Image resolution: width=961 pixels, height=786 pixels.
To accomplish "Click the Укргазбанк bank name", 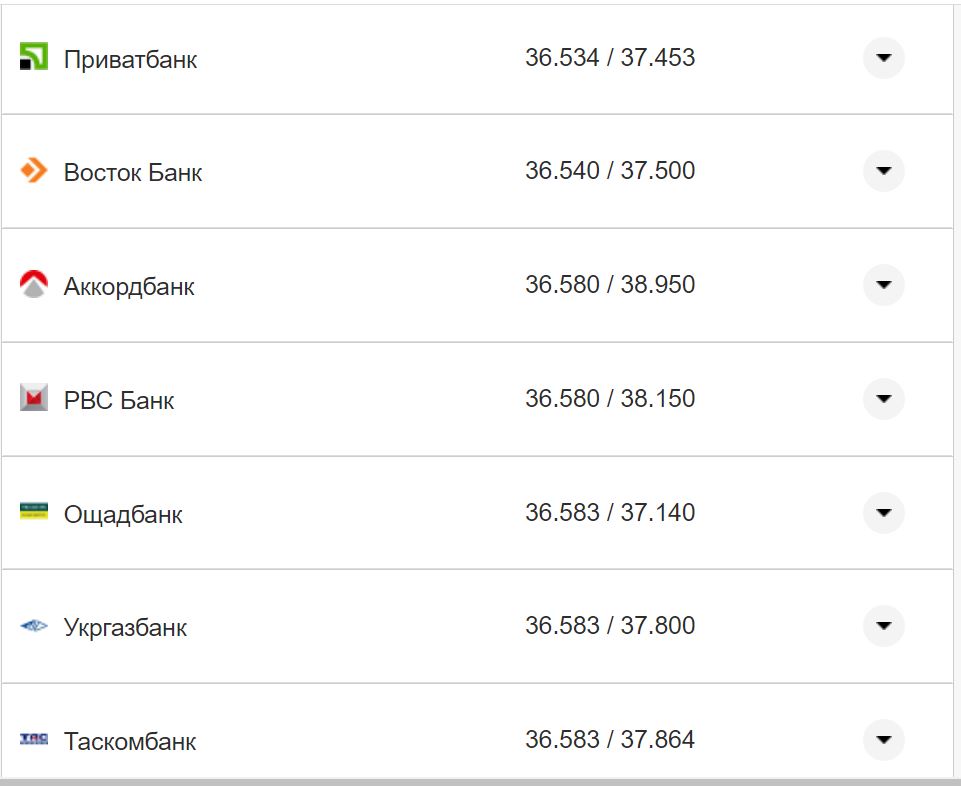I will 125,628.
